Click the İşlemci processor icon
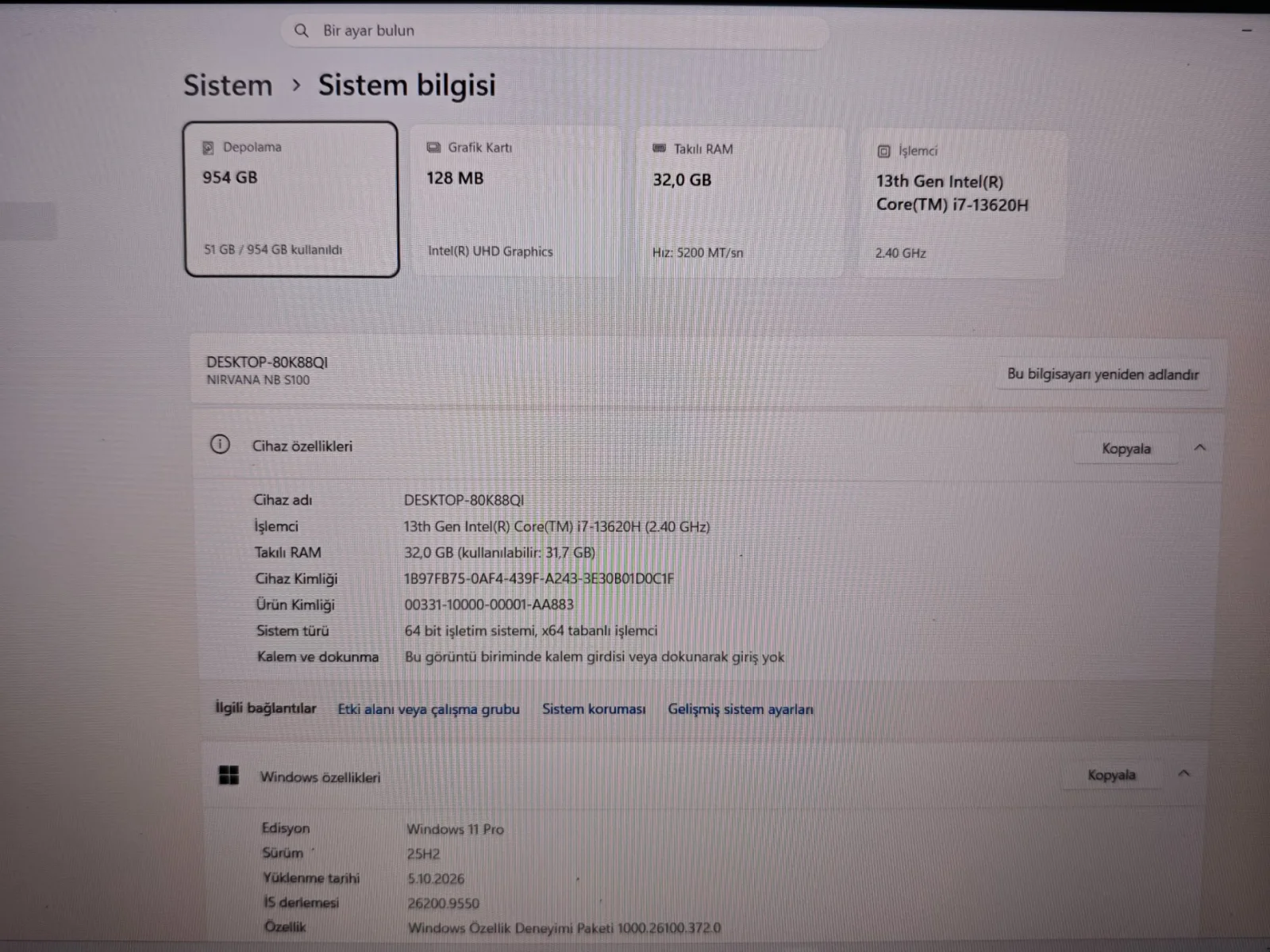 (x=883, y=151)
